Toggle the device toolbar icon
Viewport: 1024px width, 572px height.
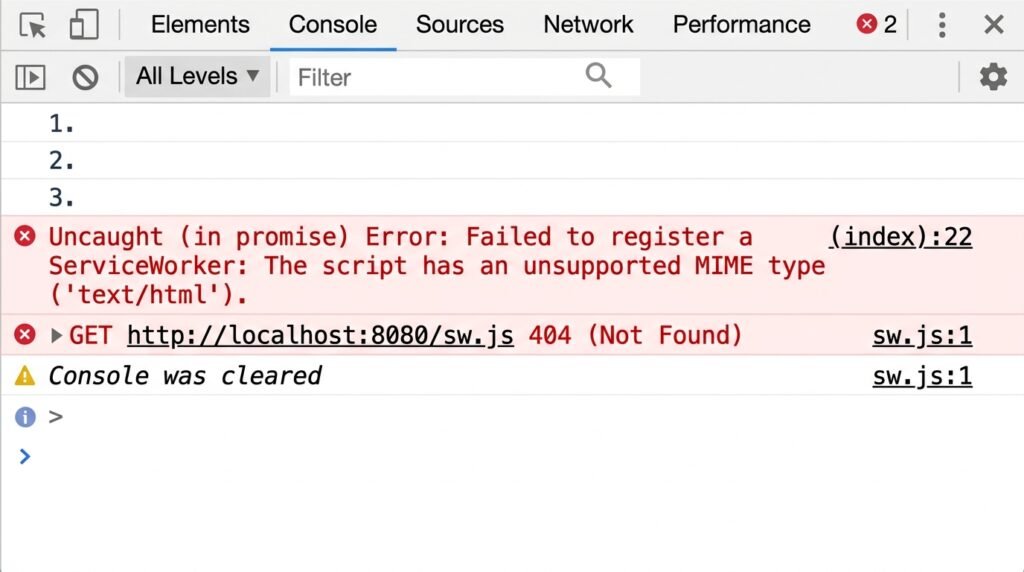point(84,25)
